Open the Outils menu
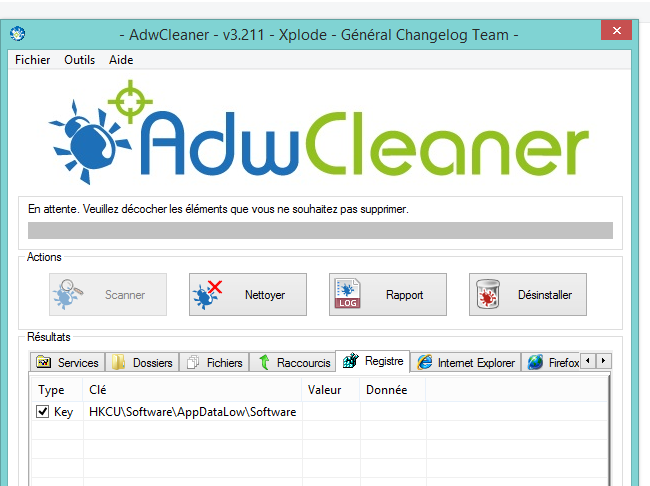 coord(80,60)
